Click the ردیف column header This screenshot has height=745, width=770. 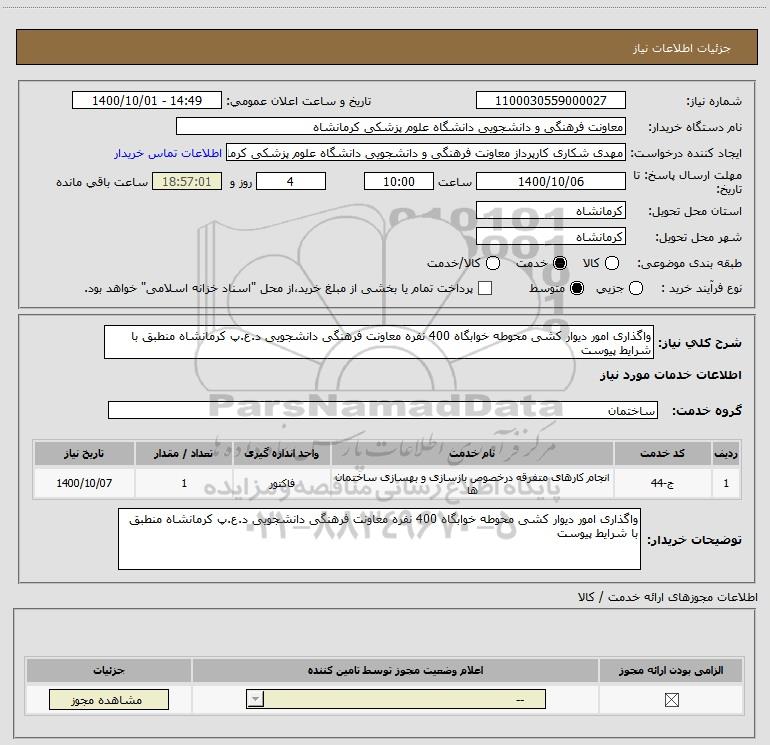[726, 453]
